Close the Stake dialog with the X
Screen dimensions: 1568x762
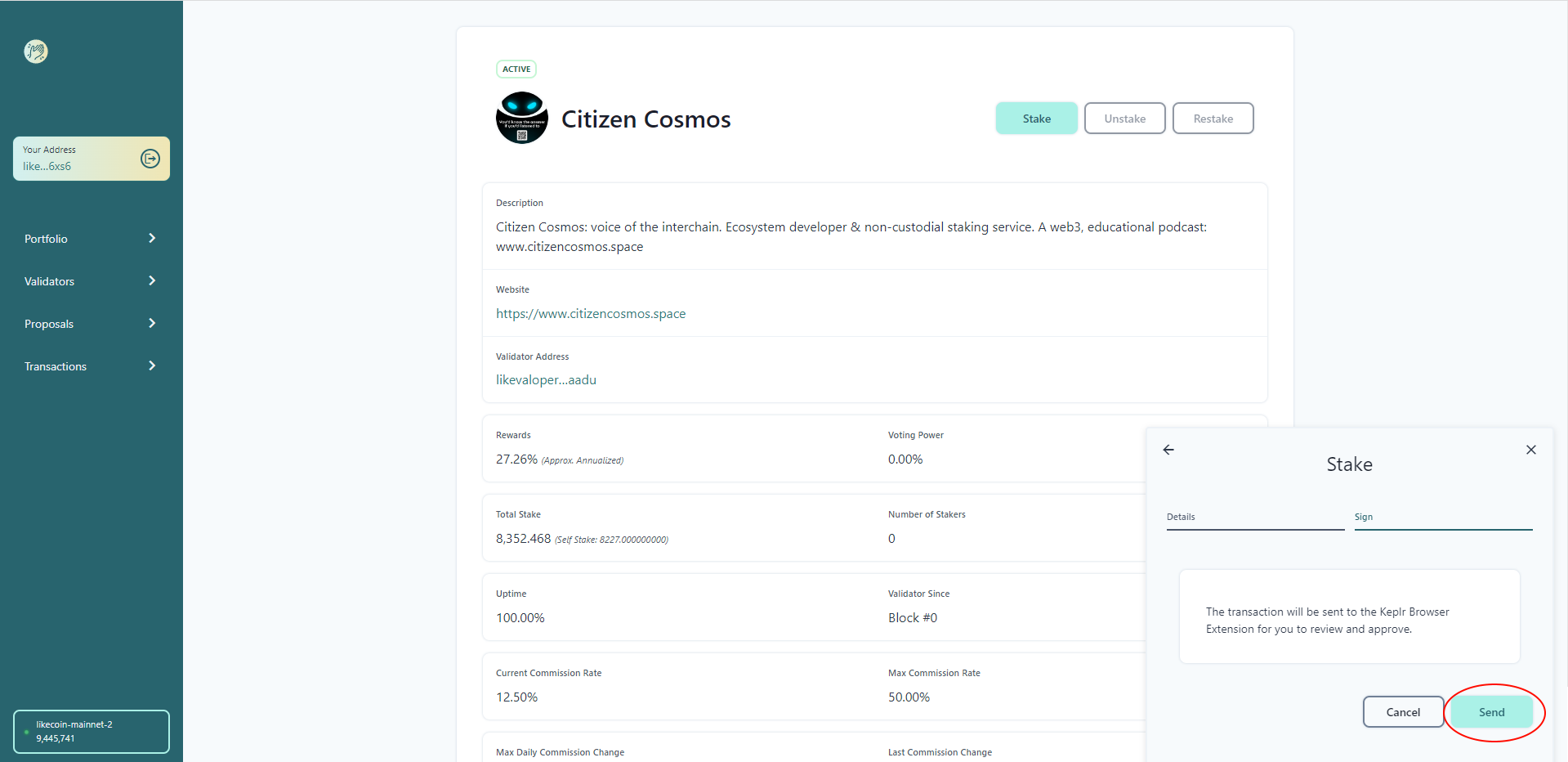point(1531,450)
